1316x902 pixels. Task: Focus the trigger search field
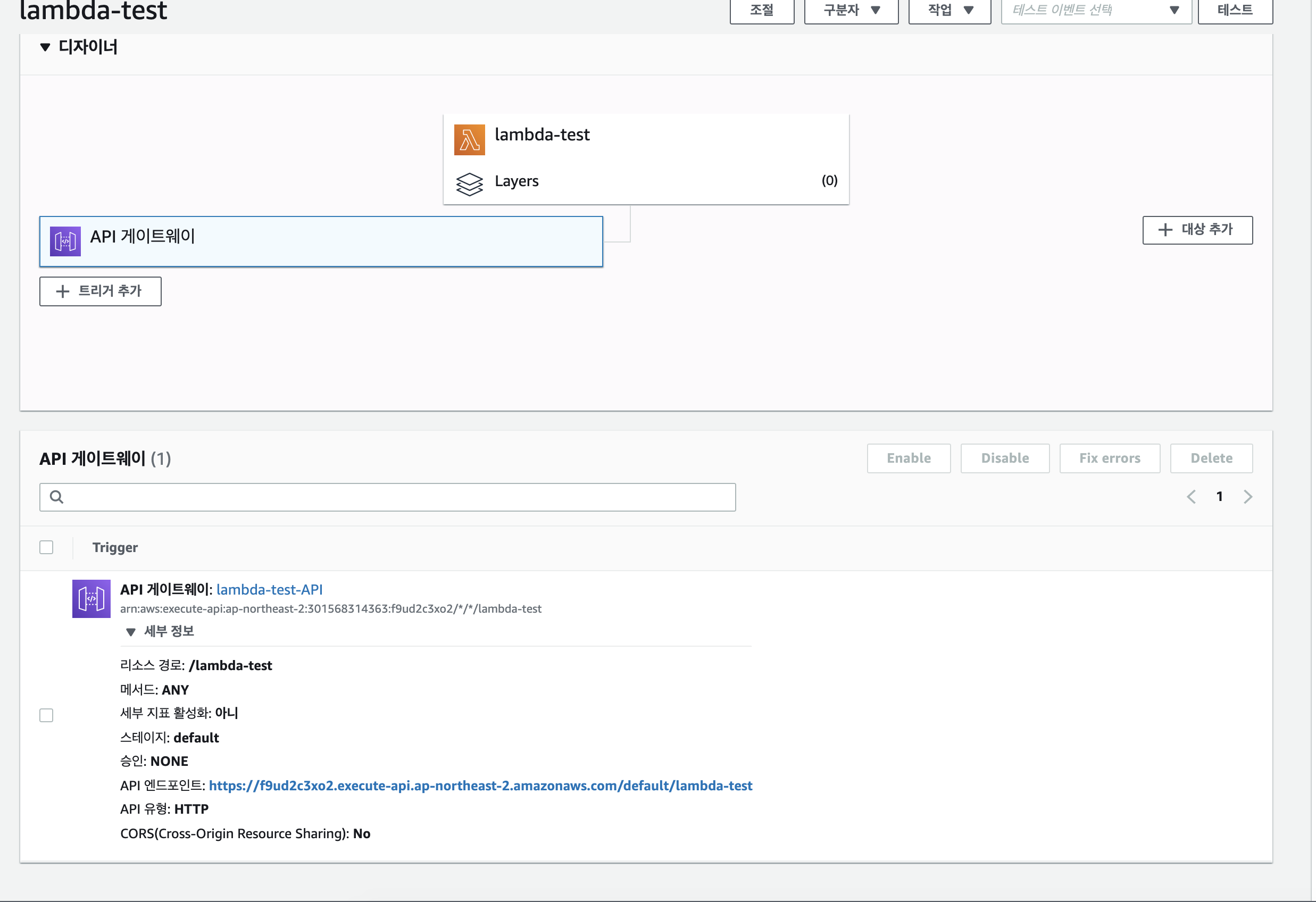(x=387, y=497)
